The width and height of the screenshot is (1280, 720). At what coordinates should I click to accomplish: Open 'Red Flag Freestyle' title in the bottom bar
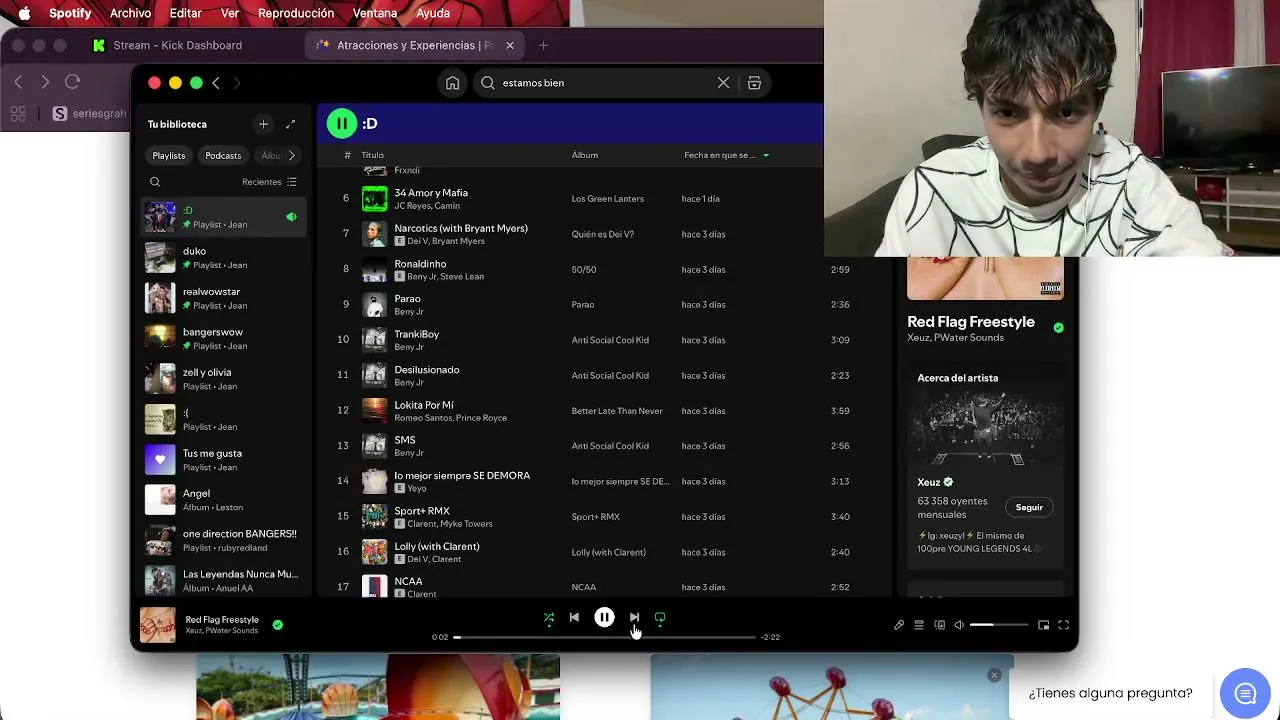[222, 620]
